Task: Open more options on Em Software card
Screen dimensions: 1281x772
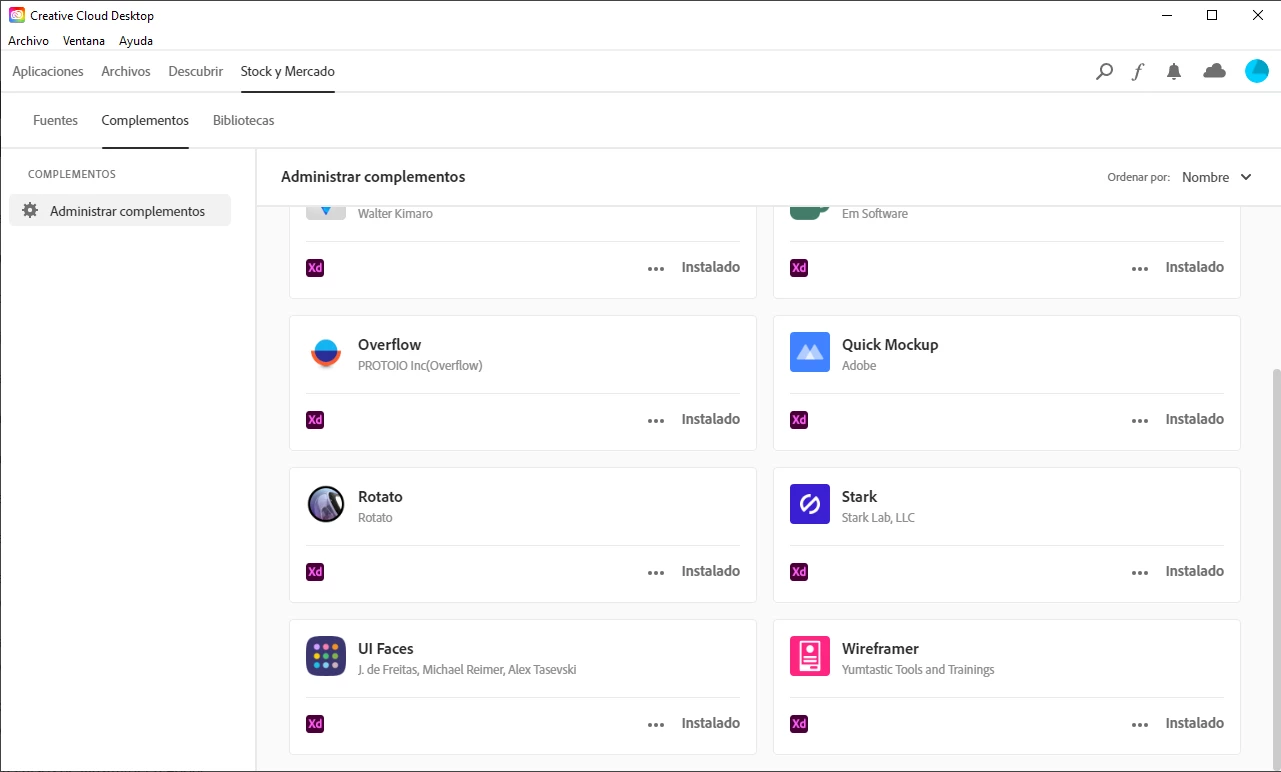Action: click(x=1140, y=268)
